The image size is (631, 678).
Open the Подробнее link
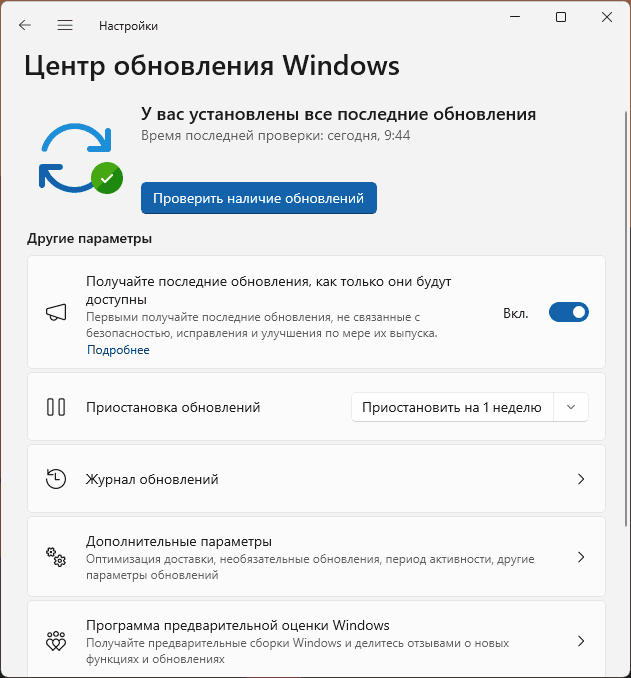pyautogui.click(x=118, y=350)
